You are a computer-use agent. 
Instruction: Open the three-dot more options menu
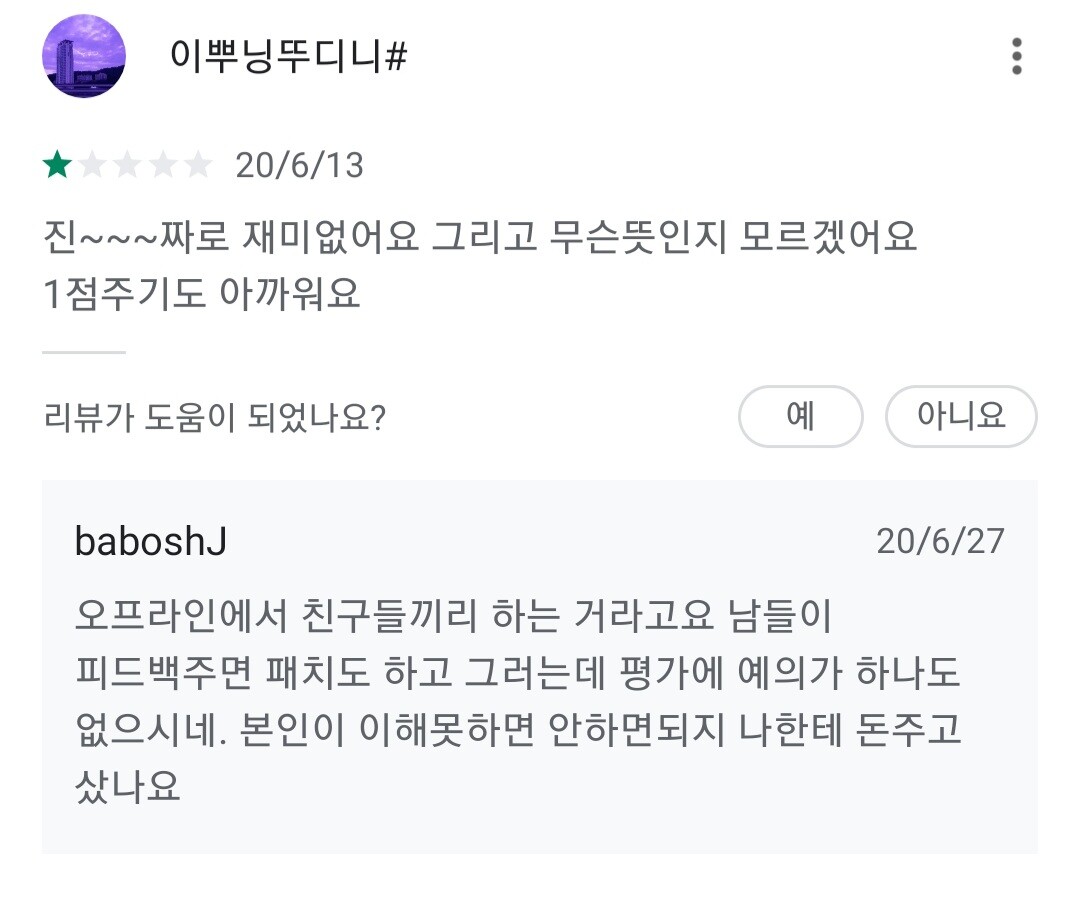coord(1016,57)
